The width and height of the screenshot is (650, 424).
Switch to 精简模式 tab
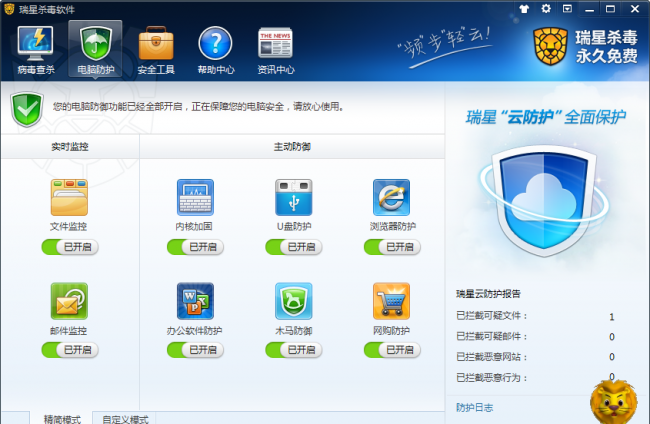[x=62, y=419]
